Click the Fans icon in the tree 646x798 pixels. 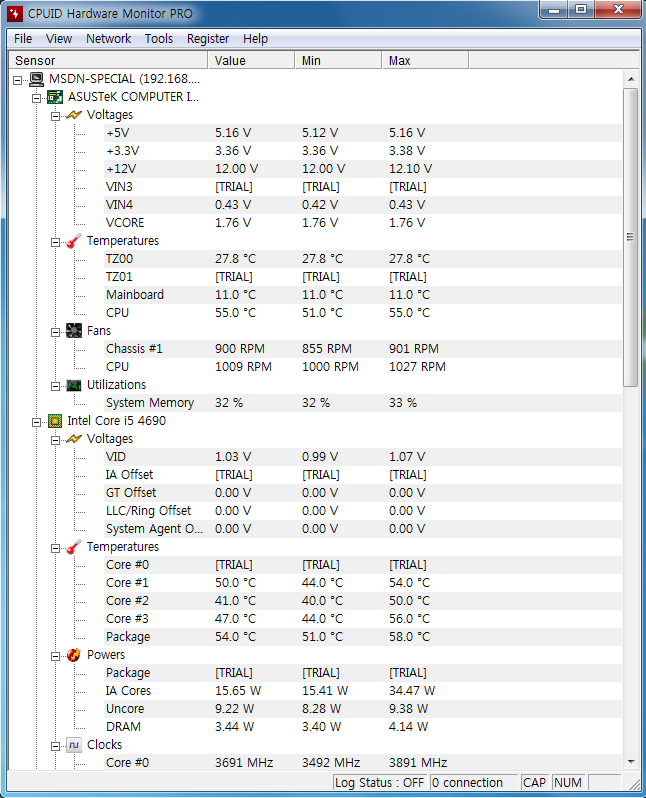[73, 331]
